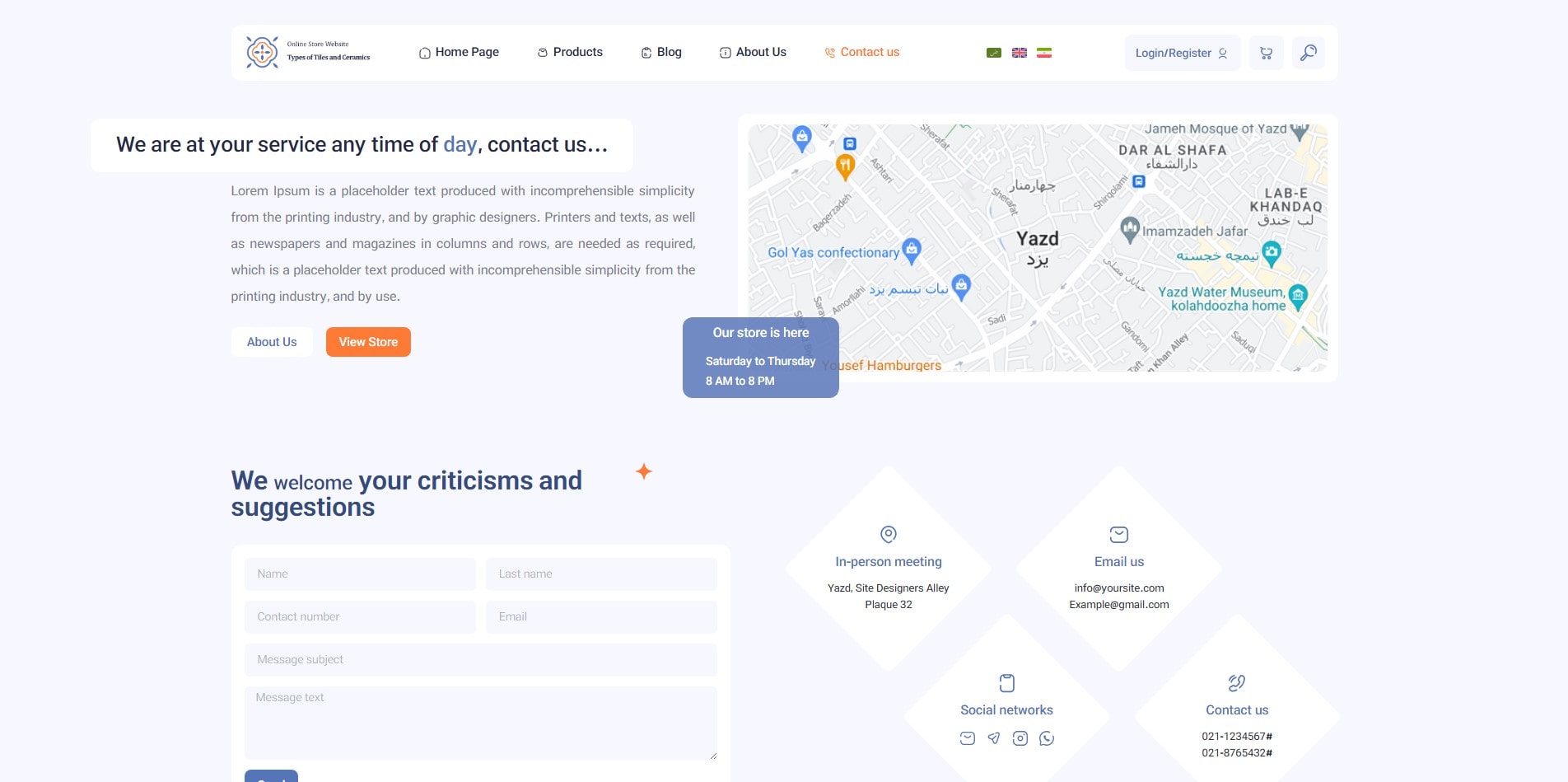Open Login/Register
This screenshot has height=782, width=1568.
1181,54
